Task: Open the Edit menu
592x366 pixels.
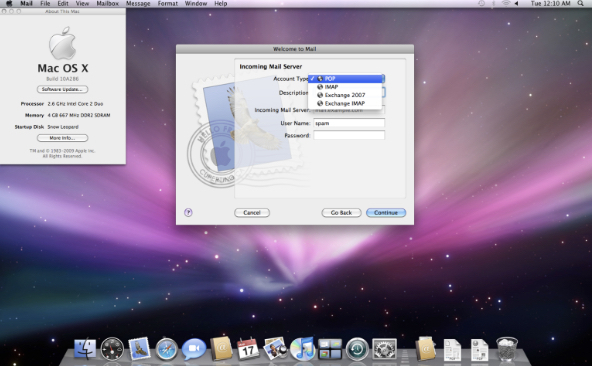Action: pos(63,3)
